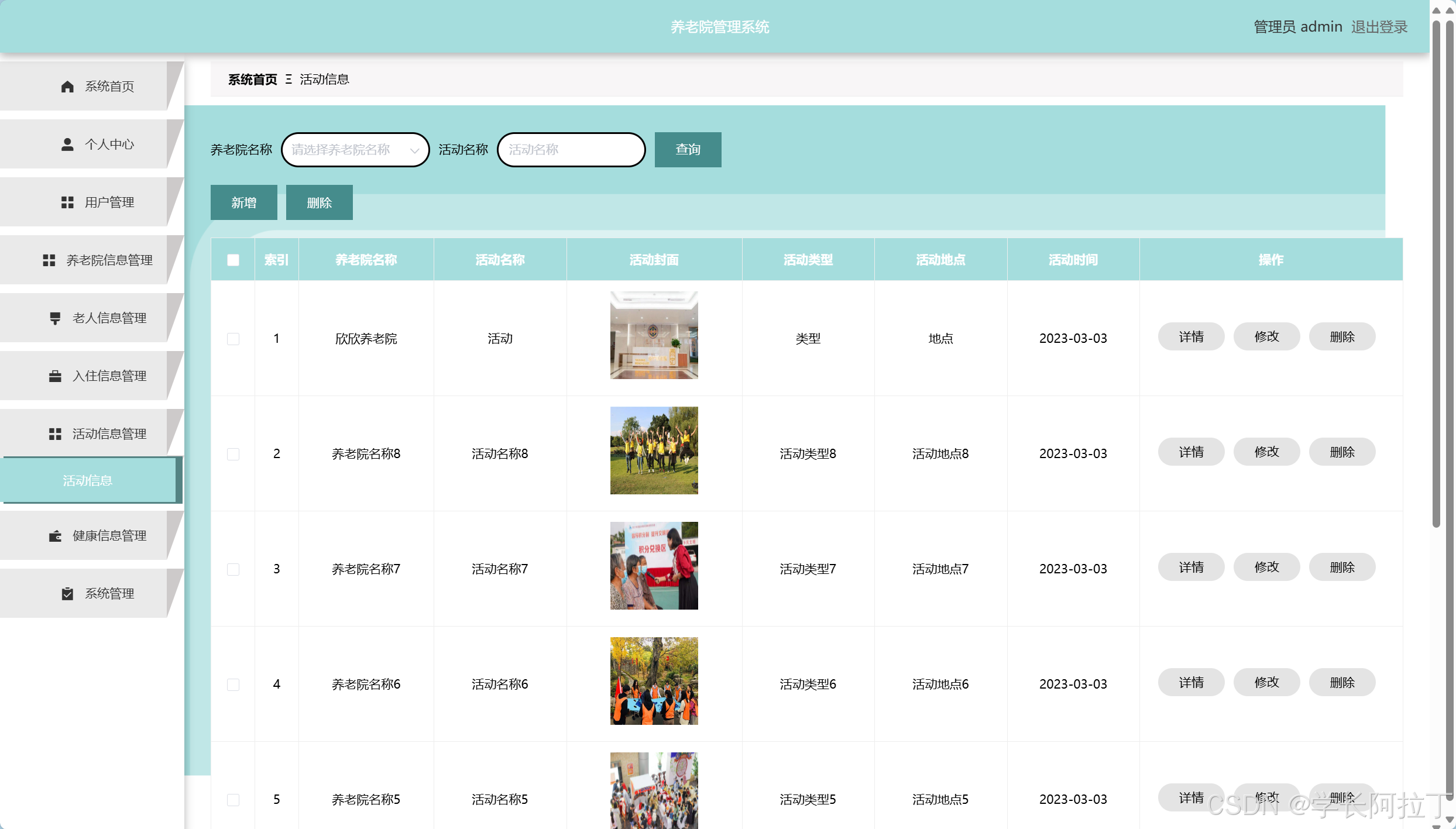Screen dimensions: 1456x829
Task: Open the 养老院名称 dropdown selector
Action: click(355, 150)
